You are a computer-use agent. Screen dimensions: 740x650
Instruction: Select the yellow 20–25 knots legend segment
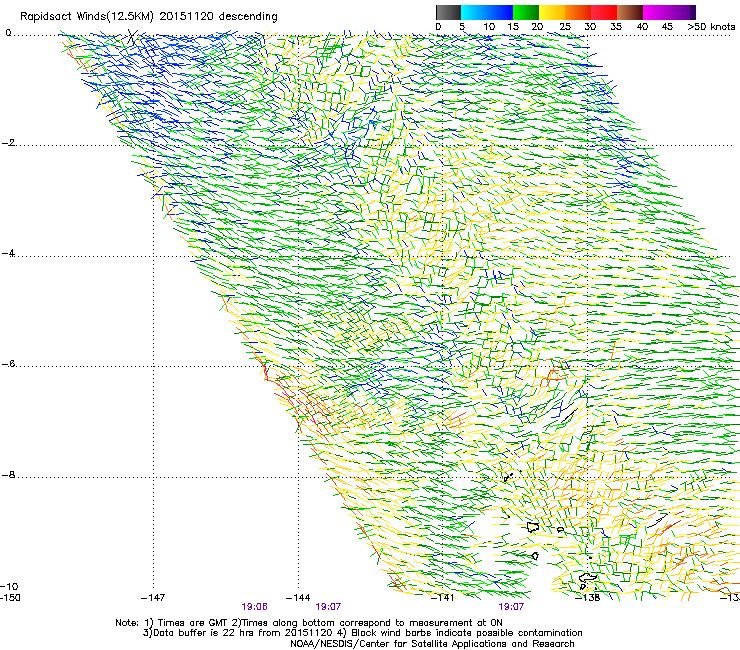point(552,12)
